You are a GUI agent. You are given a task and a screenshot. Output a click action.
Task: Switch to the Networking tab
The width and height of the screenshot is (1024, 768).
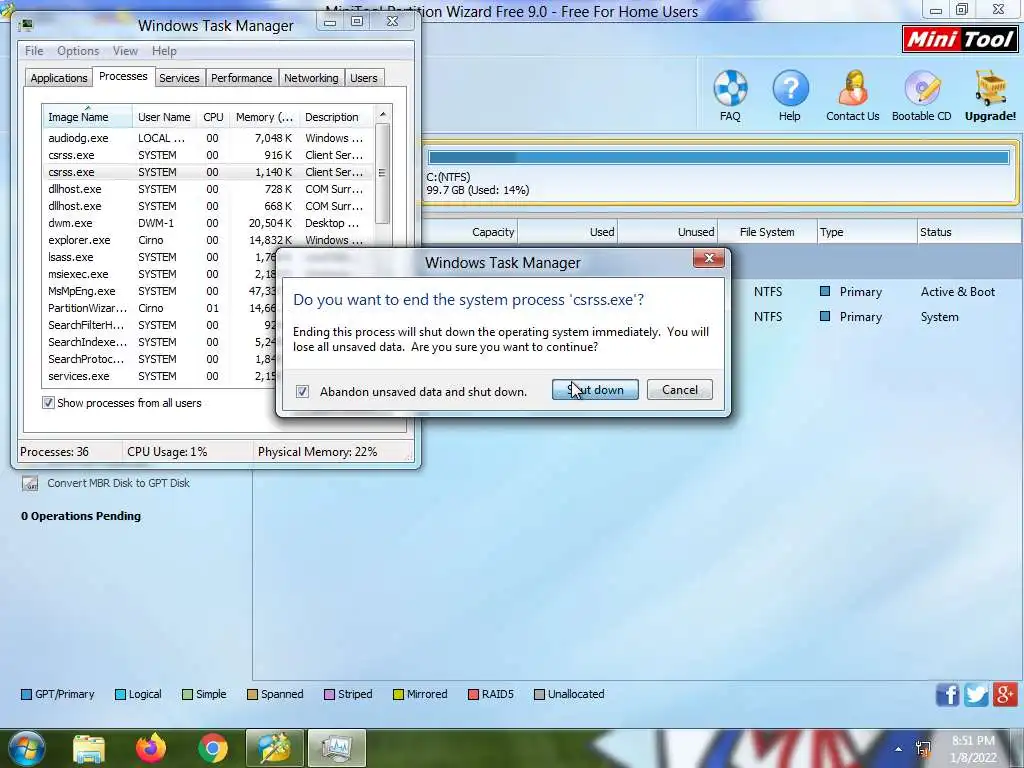[311, 78]
